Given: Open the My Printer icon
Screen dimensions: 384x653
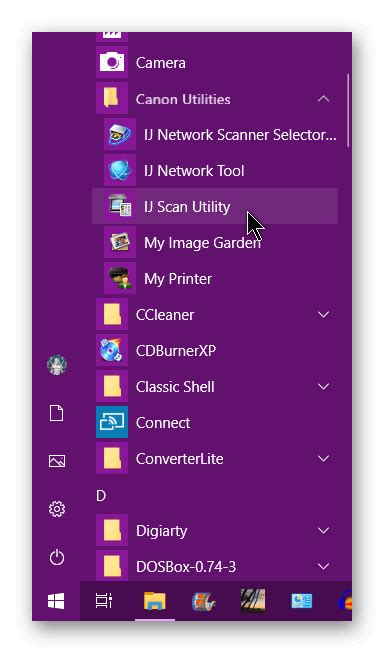Looking at the screenshot, I should tap(120, 279).
